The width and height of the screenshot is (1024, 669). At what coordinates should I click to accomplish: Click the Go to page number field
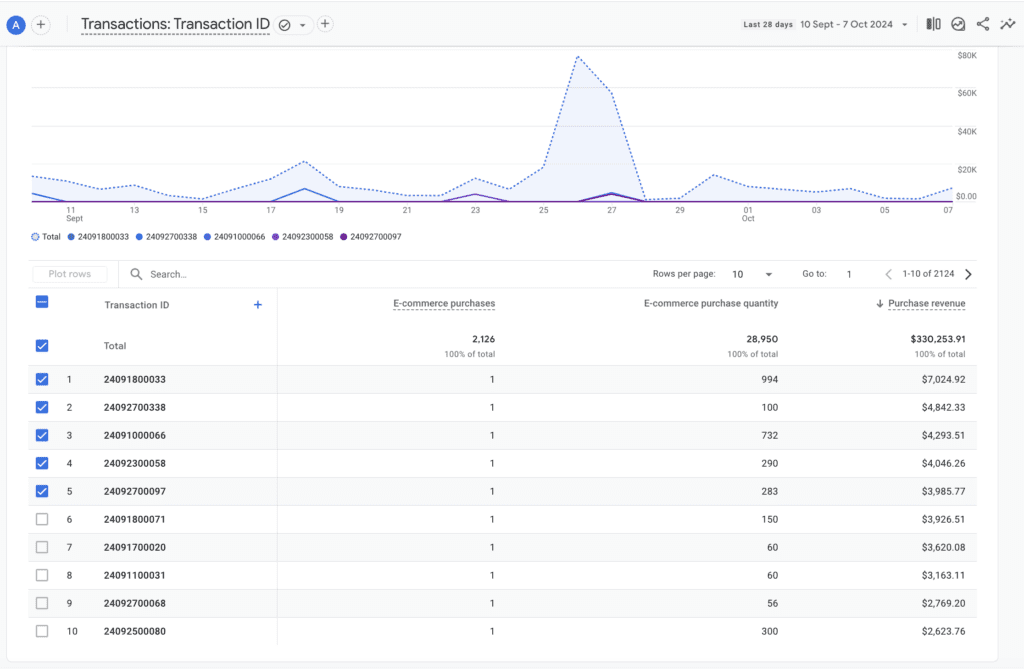point(849,274)
